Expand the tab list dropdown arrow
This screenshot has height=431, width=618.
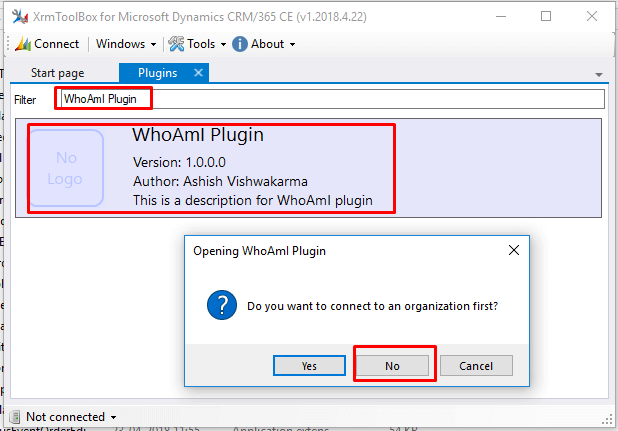coord(599,74)
